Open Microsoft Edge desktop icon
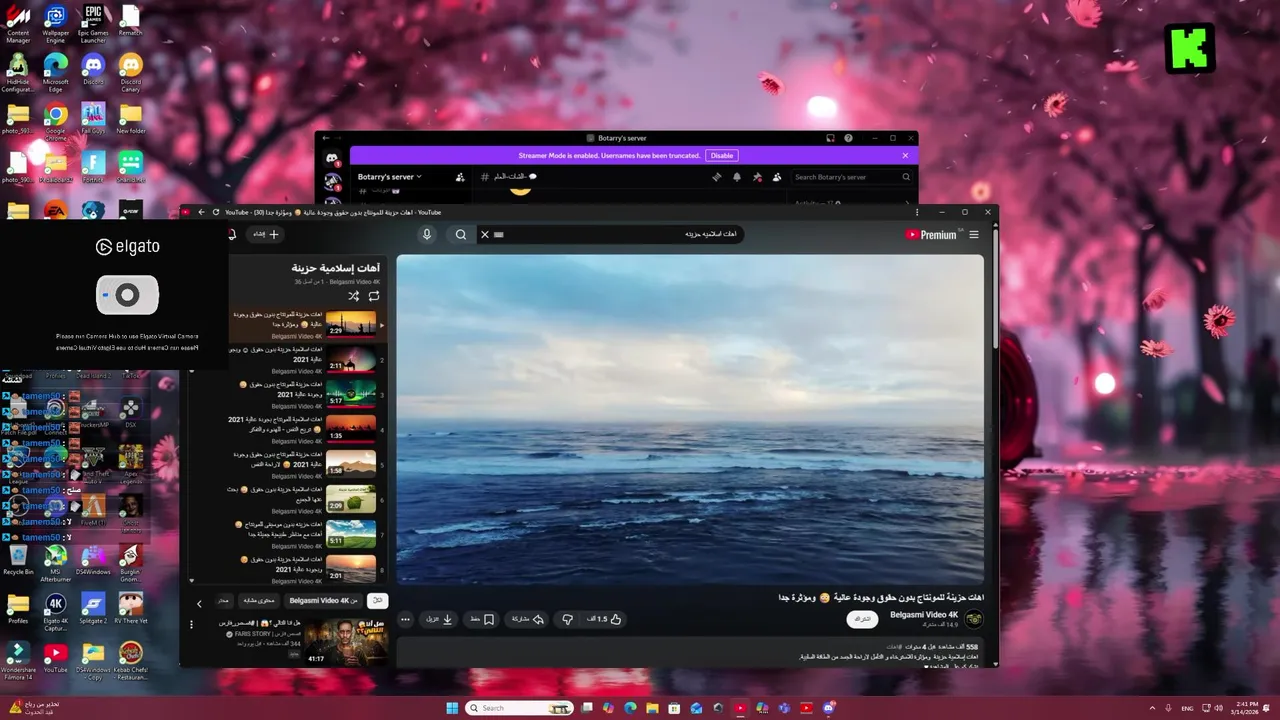Screen dimensions: 1280x720 [56, 71]
